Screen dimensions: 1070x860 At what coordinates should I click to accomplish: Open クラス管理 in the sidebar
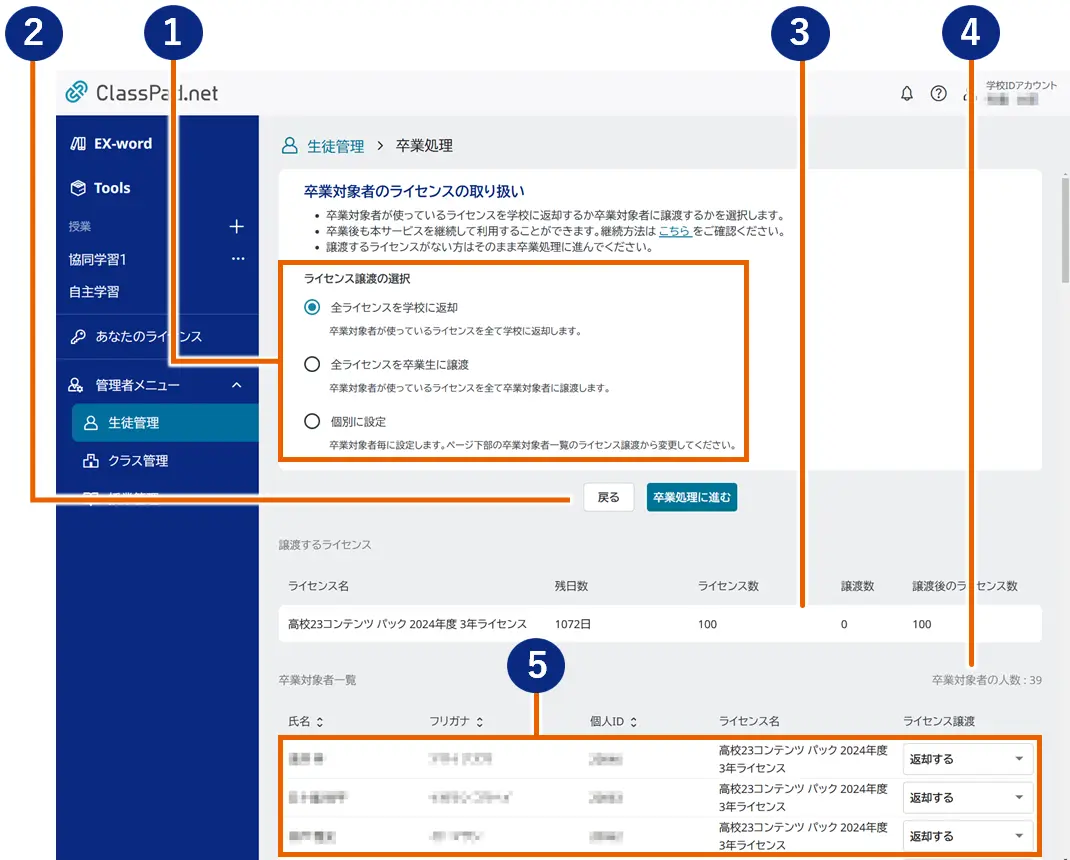click(x=137, y=461)
